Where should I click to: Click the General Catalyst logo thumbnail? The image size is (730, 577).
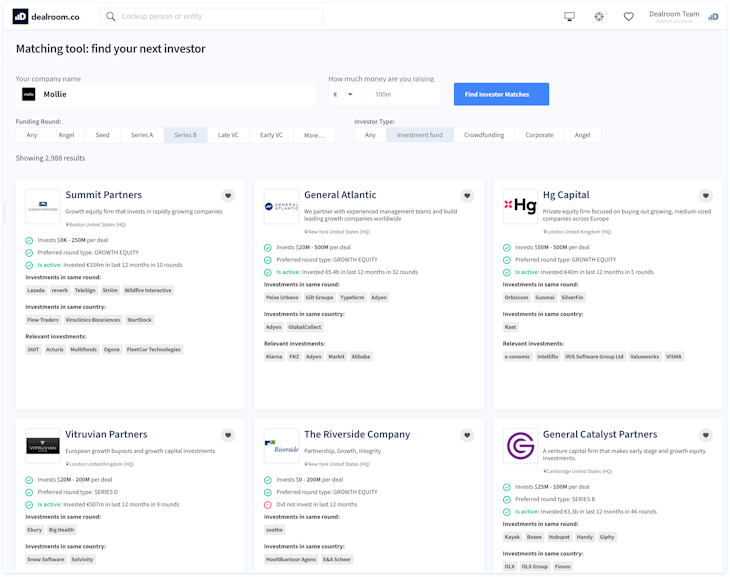(520, 446)
